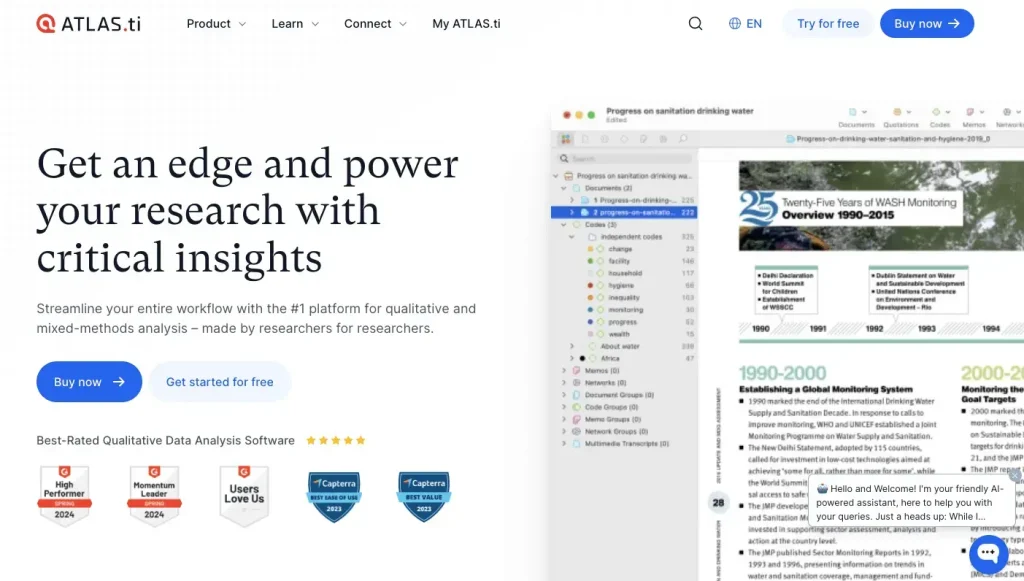Click the 25 years WASH logo
Screen dimensions: 1024x581
758,208
